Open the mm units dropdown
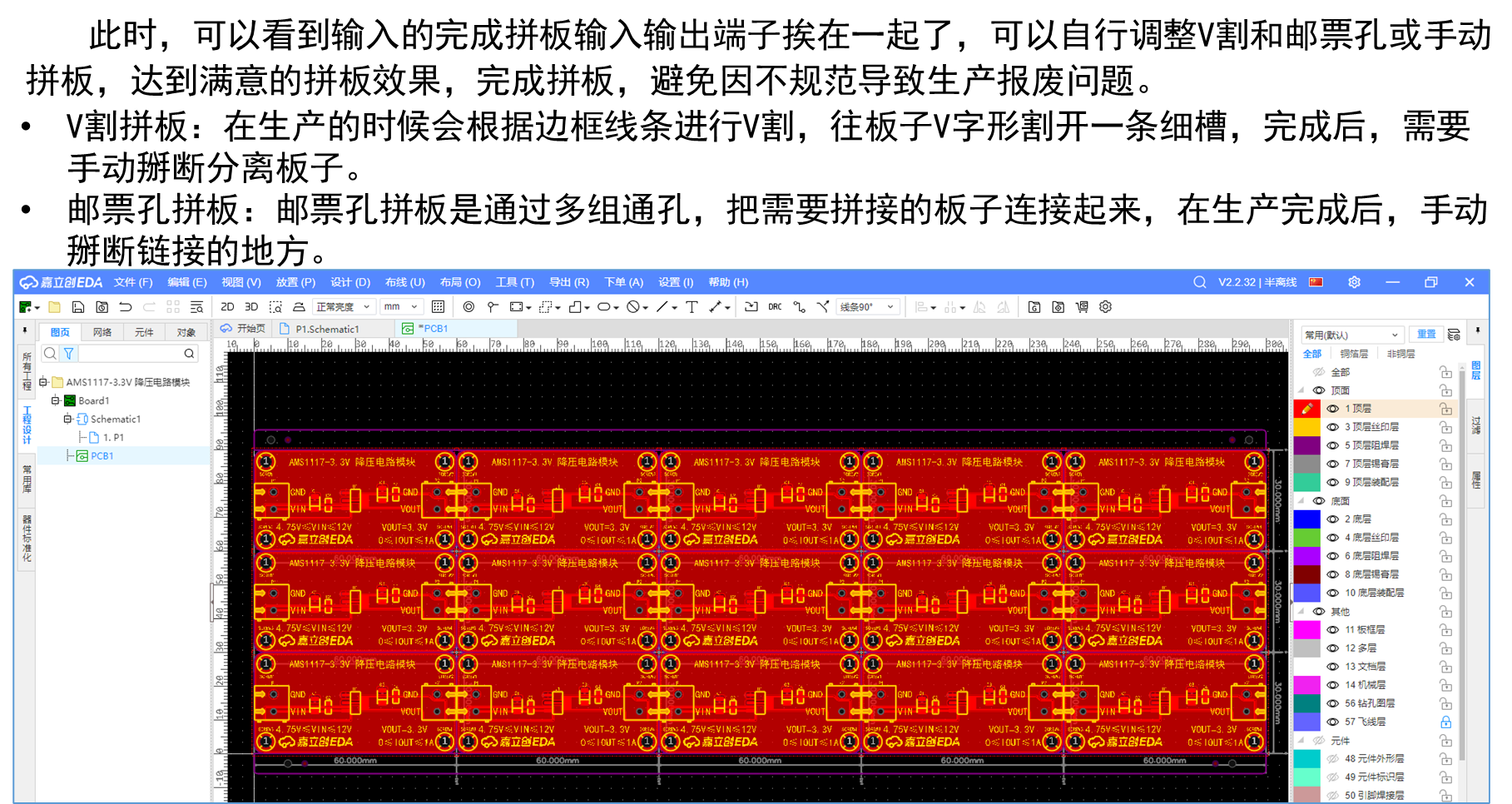Image resolution: width=1512 pixels, height=804 pixels. coord(401,307)
